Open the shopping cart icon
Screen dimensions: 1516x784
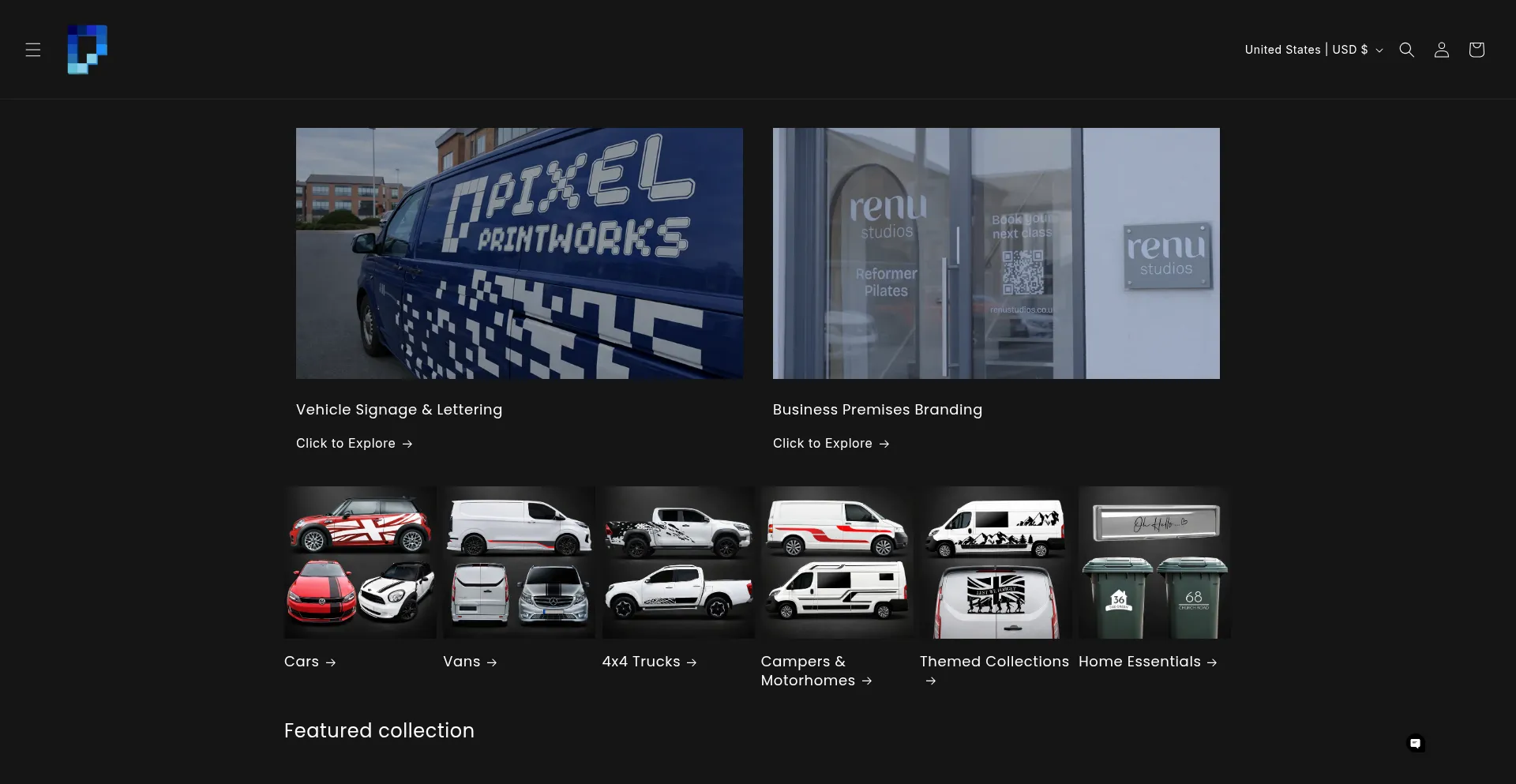1476,50
